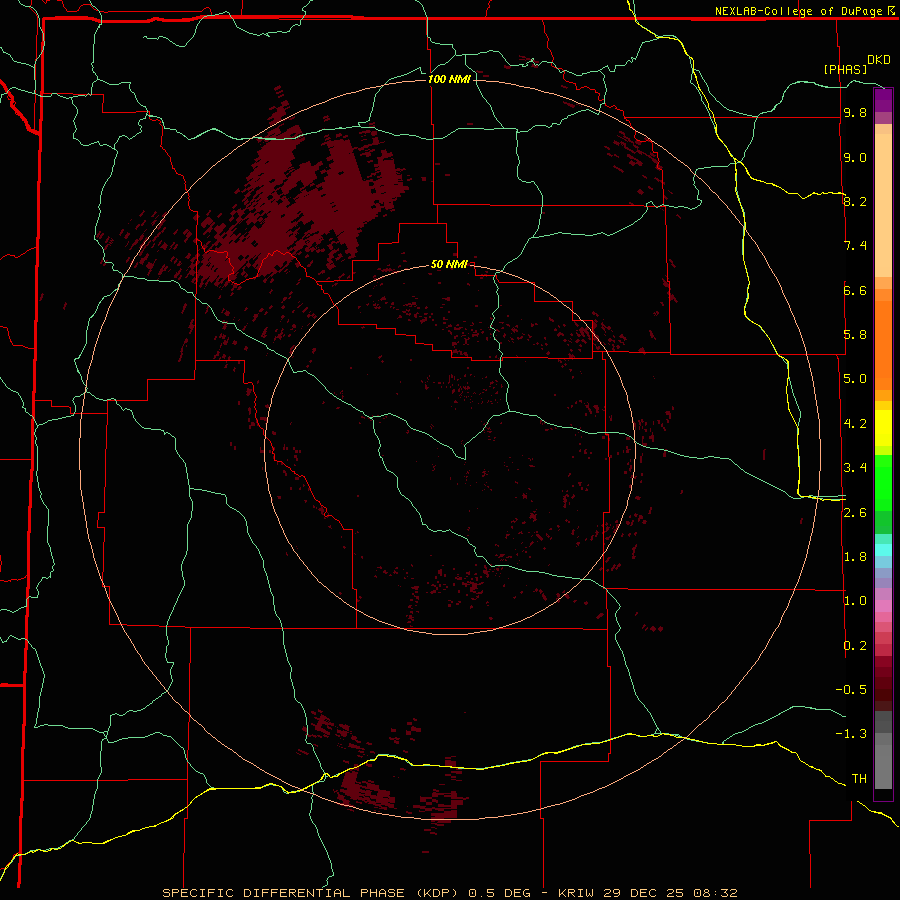Screen dimensions: 900x900
Task: Click the 0.5 DEG elevation text
Action: pyautogui.click(x=499, y=893)
